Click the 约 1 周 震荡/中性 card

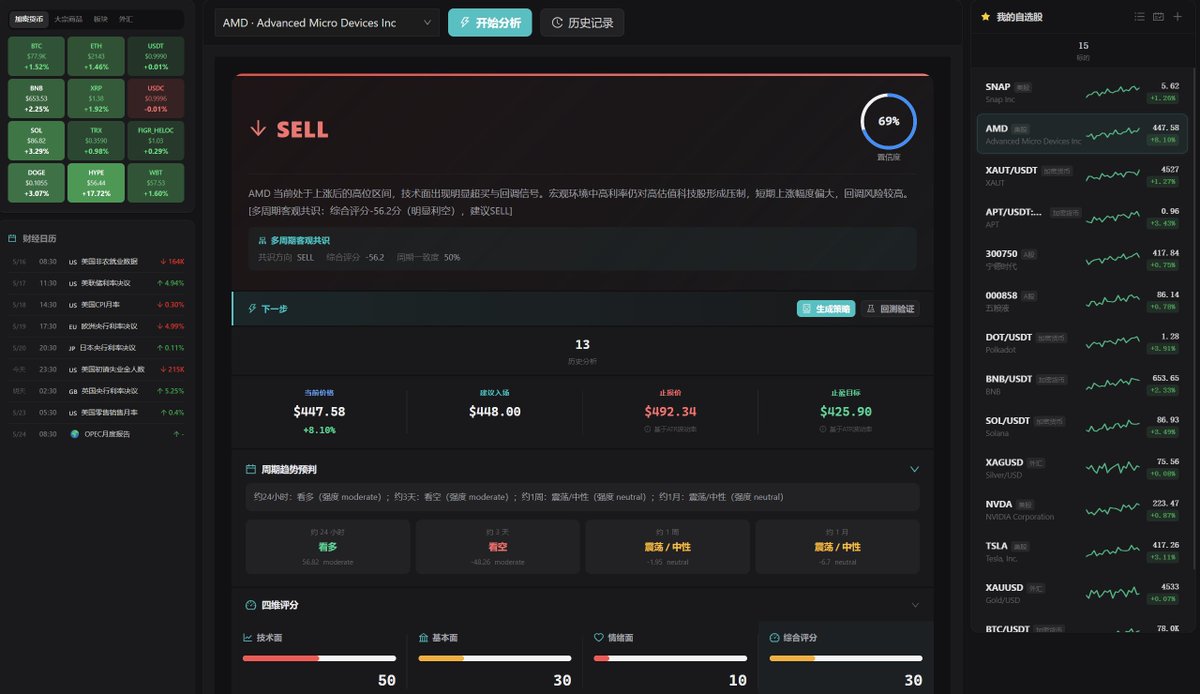(668, 546)
